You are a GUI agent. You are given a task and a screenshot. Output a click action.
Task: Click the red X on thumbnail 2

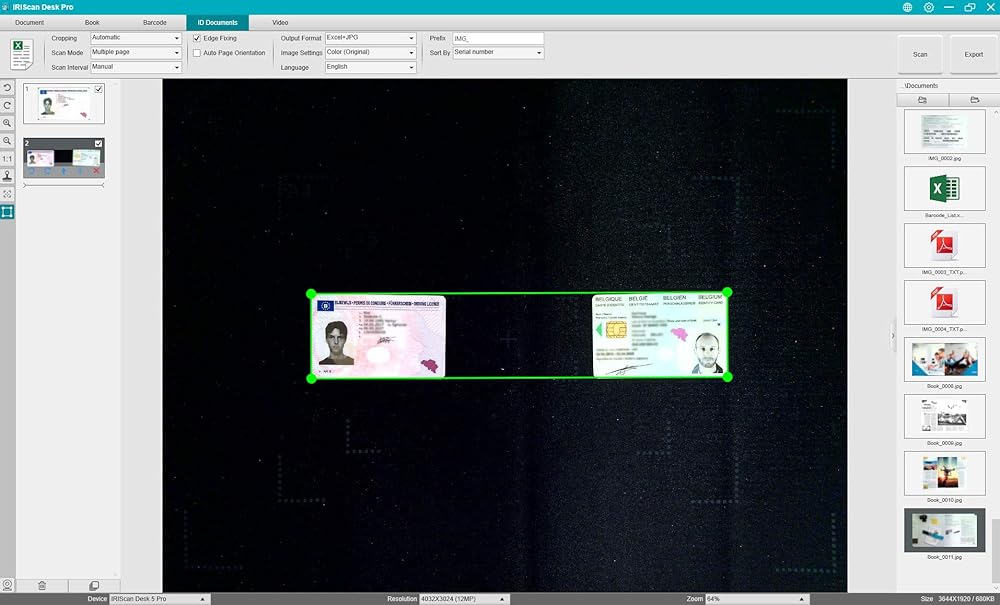click(96, 171)
